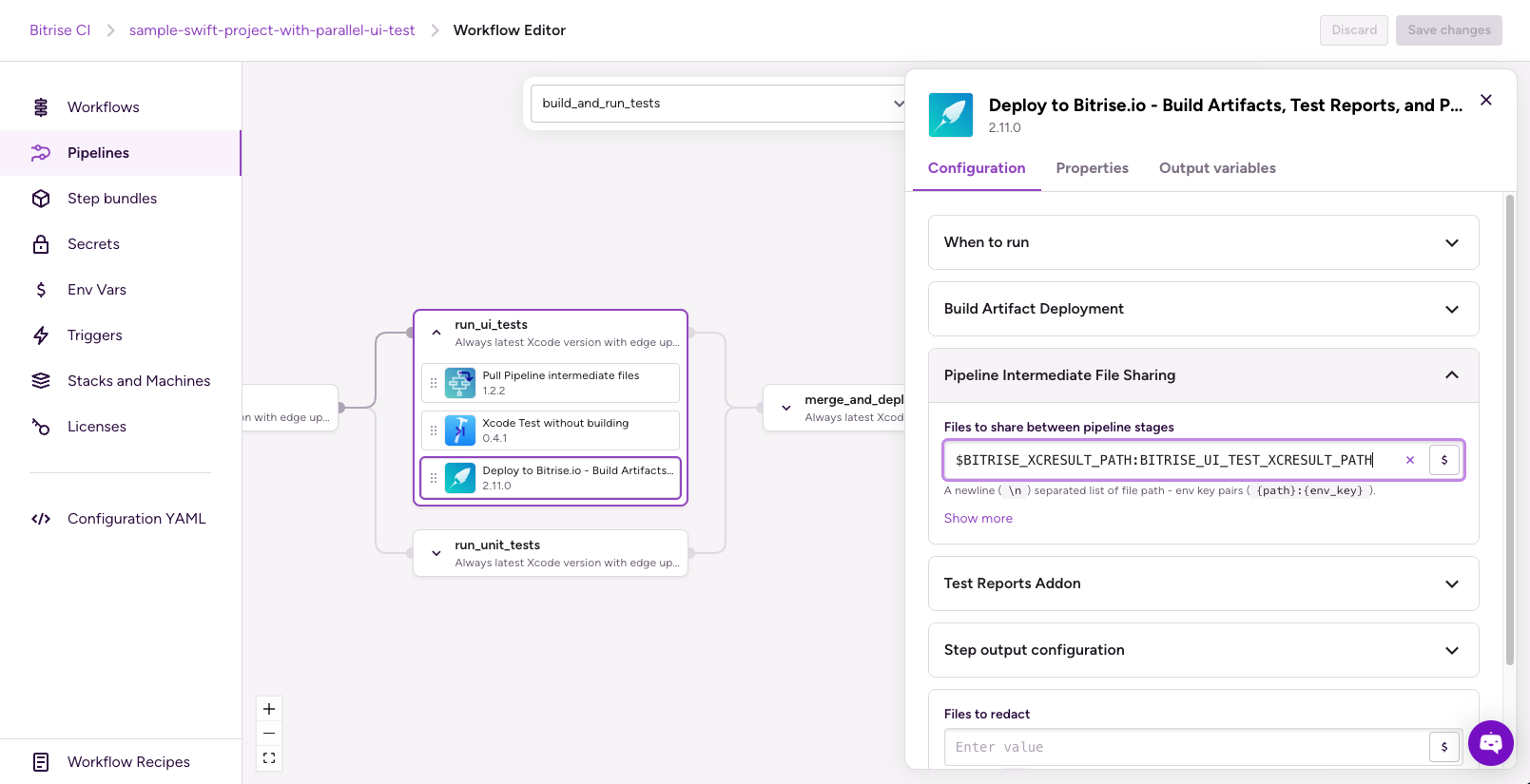Screen dimensions: 1530x784
Task: Expand the Build Artifact Deployment section
Action: point(1204,309)
